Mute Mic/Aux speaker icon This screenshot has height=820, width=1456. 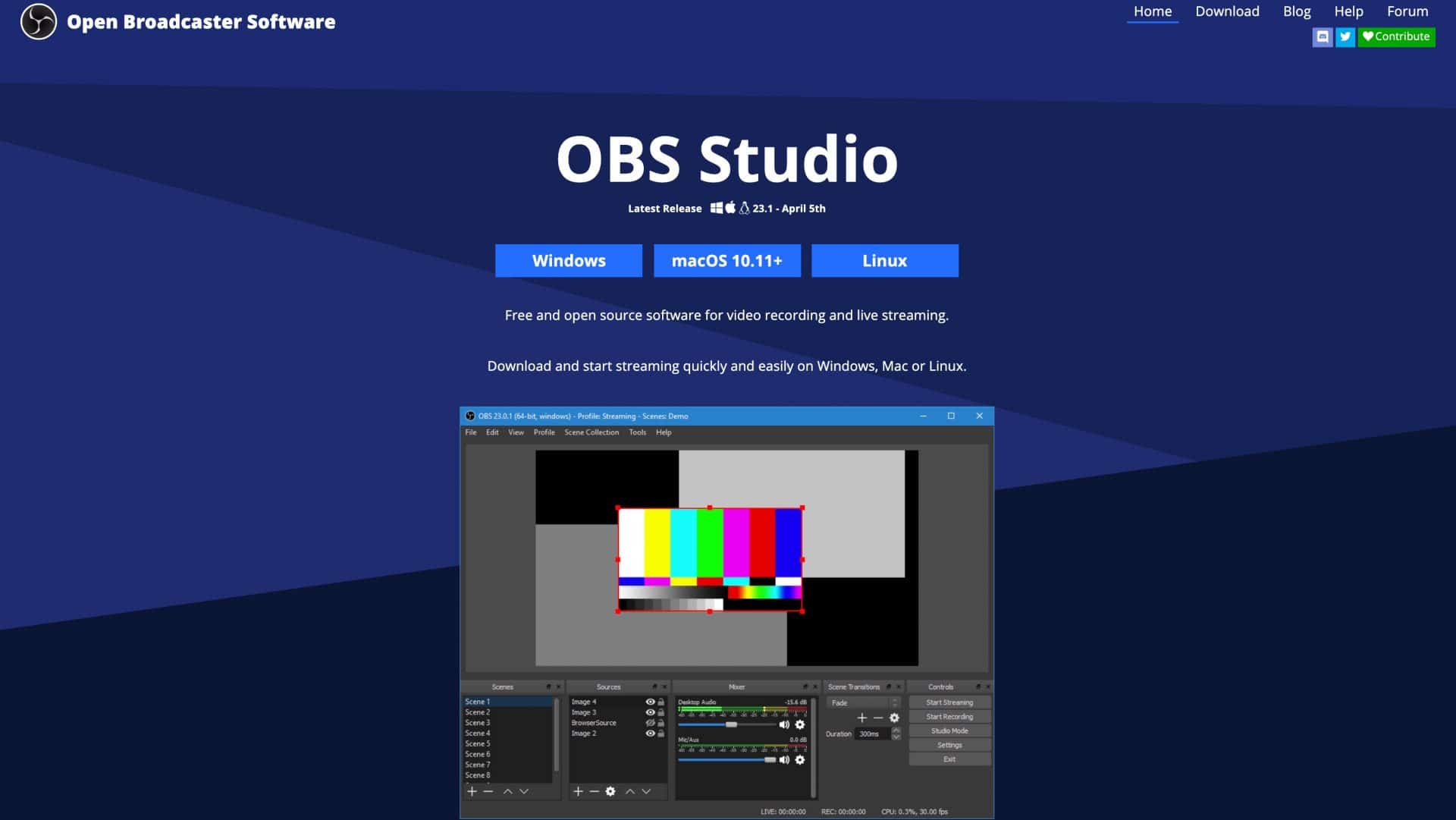coord(784,759)
